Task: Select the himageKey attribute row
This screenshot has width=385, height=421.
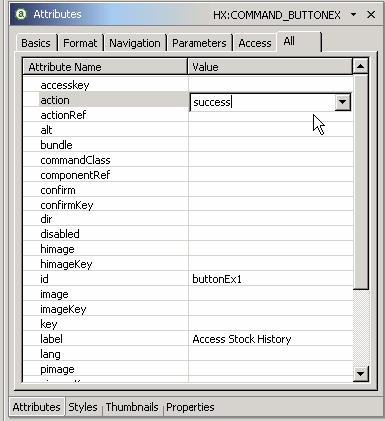Action: pyautogui.click(x=188, y=264)
